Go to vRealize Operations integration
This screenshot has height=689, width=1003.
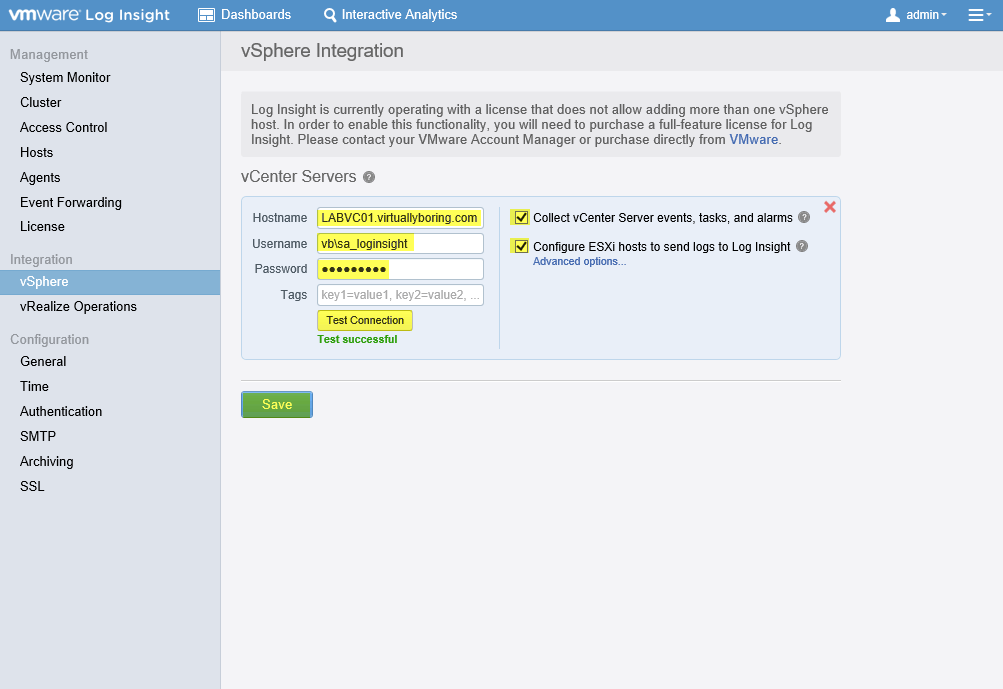click(77, 306)
